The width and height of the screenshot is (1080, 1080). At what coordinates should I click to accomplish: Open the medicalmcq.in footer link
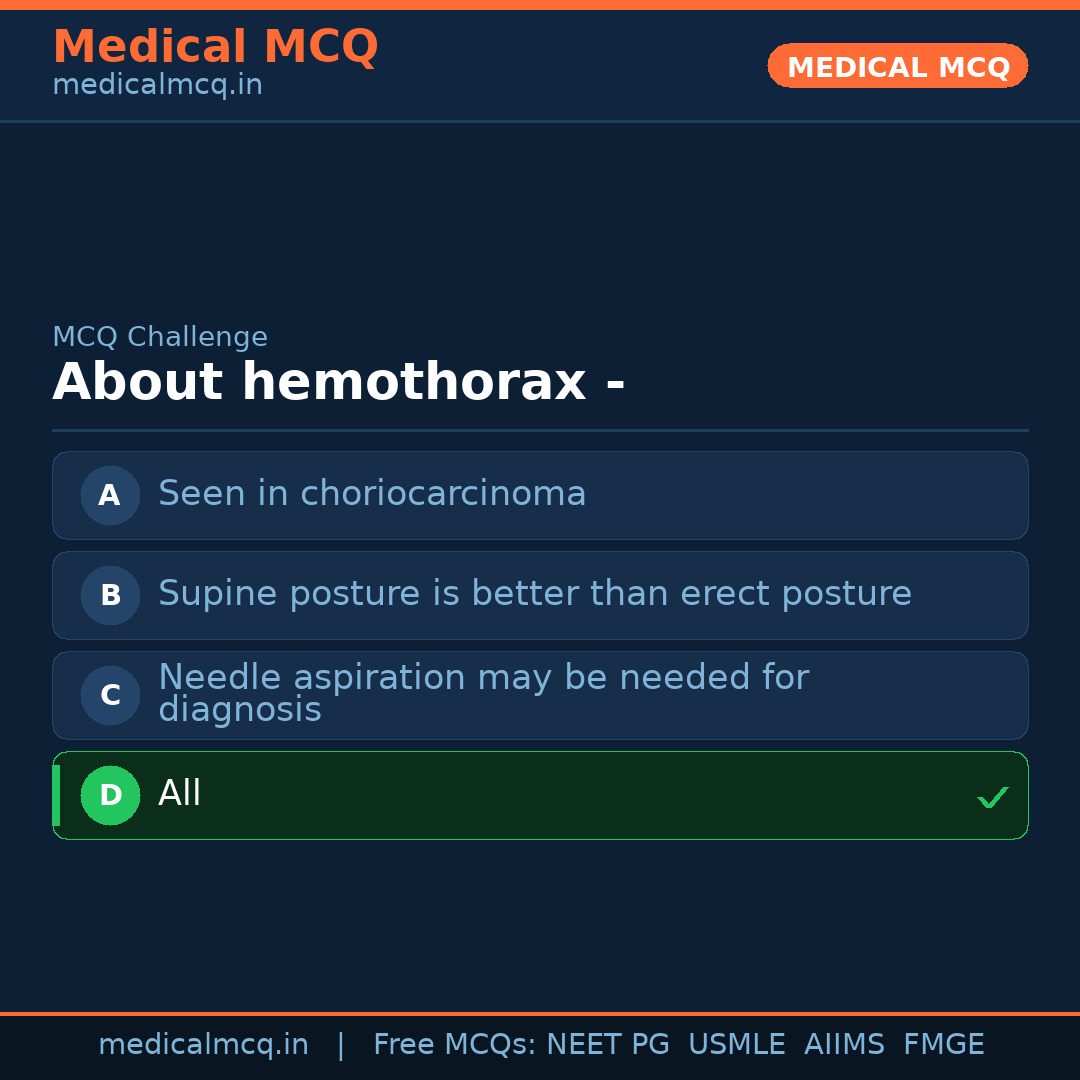click(203, 1045)
